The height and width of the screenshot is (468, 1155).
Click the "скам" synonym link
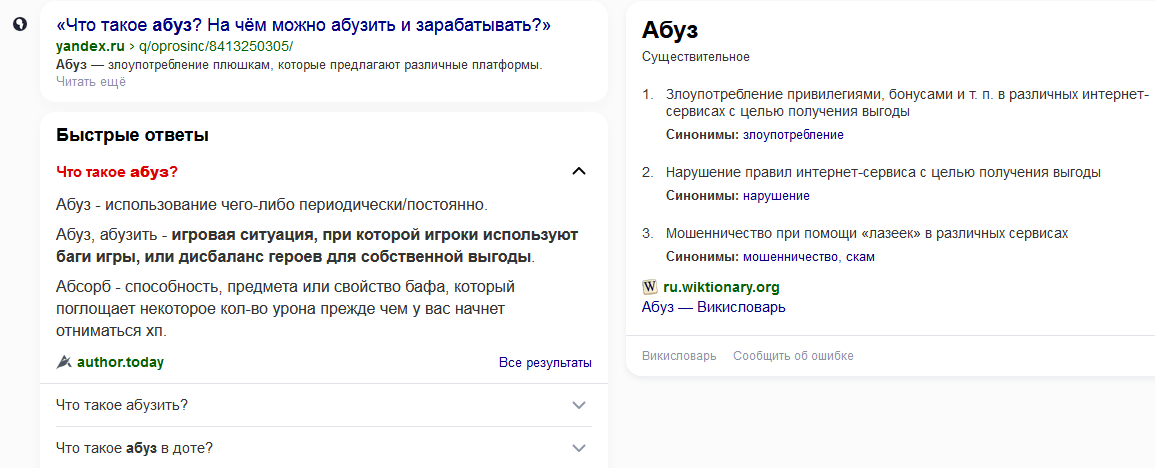860,257
